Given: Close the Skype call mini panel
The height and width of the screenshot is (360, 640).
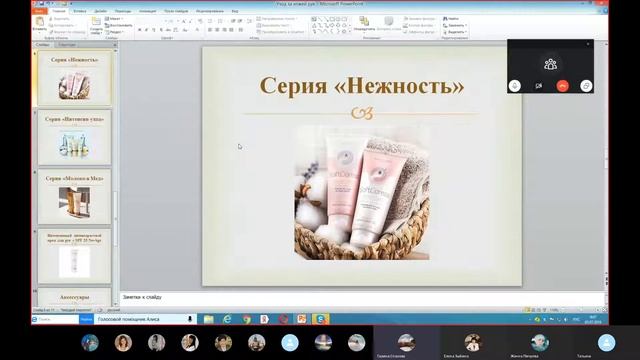Looking at the screenshot, I should tap(588, 44).
